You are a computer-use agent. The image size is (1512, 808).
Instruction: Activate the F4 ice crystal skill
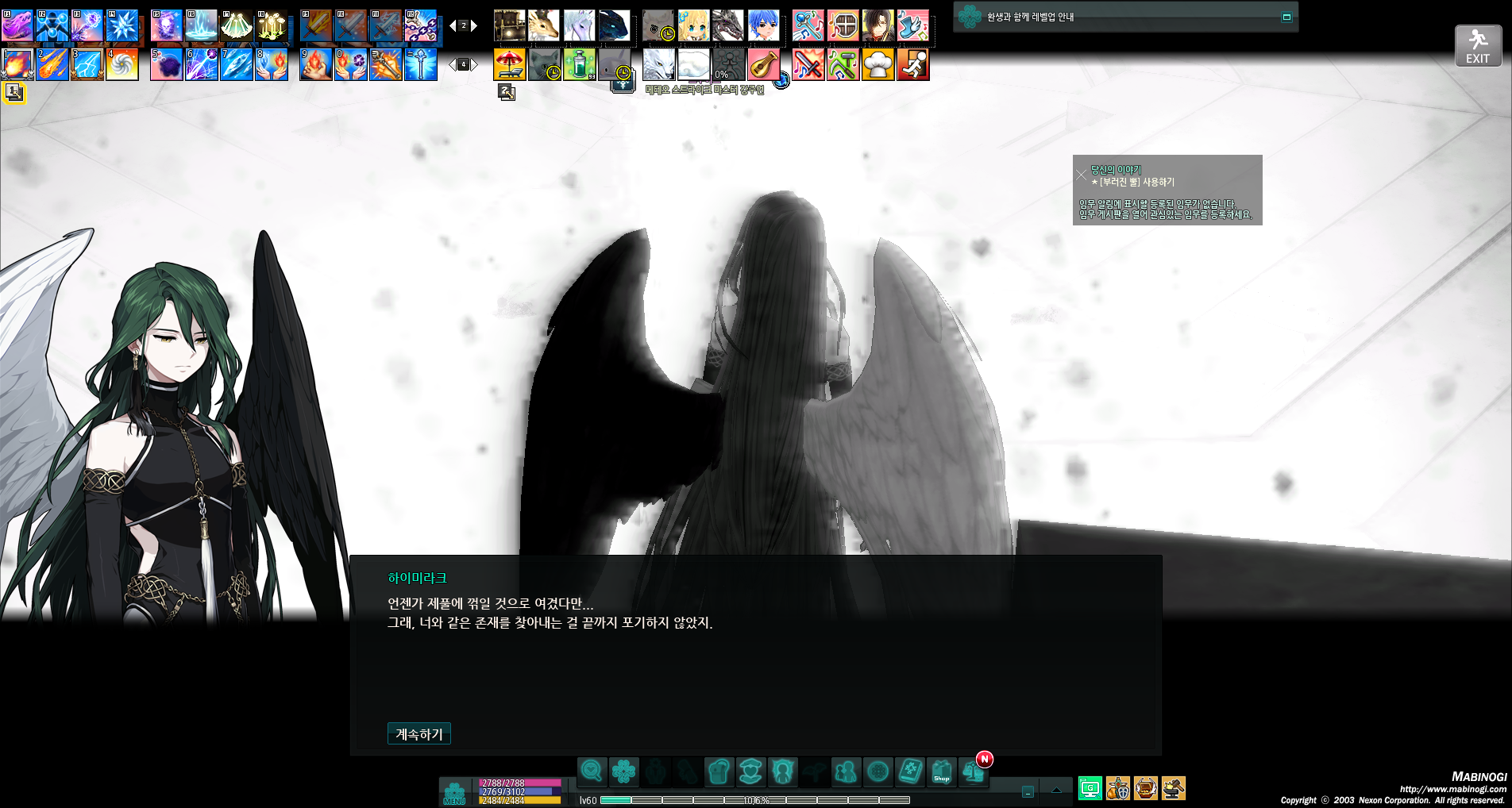(x=122, y=25)
